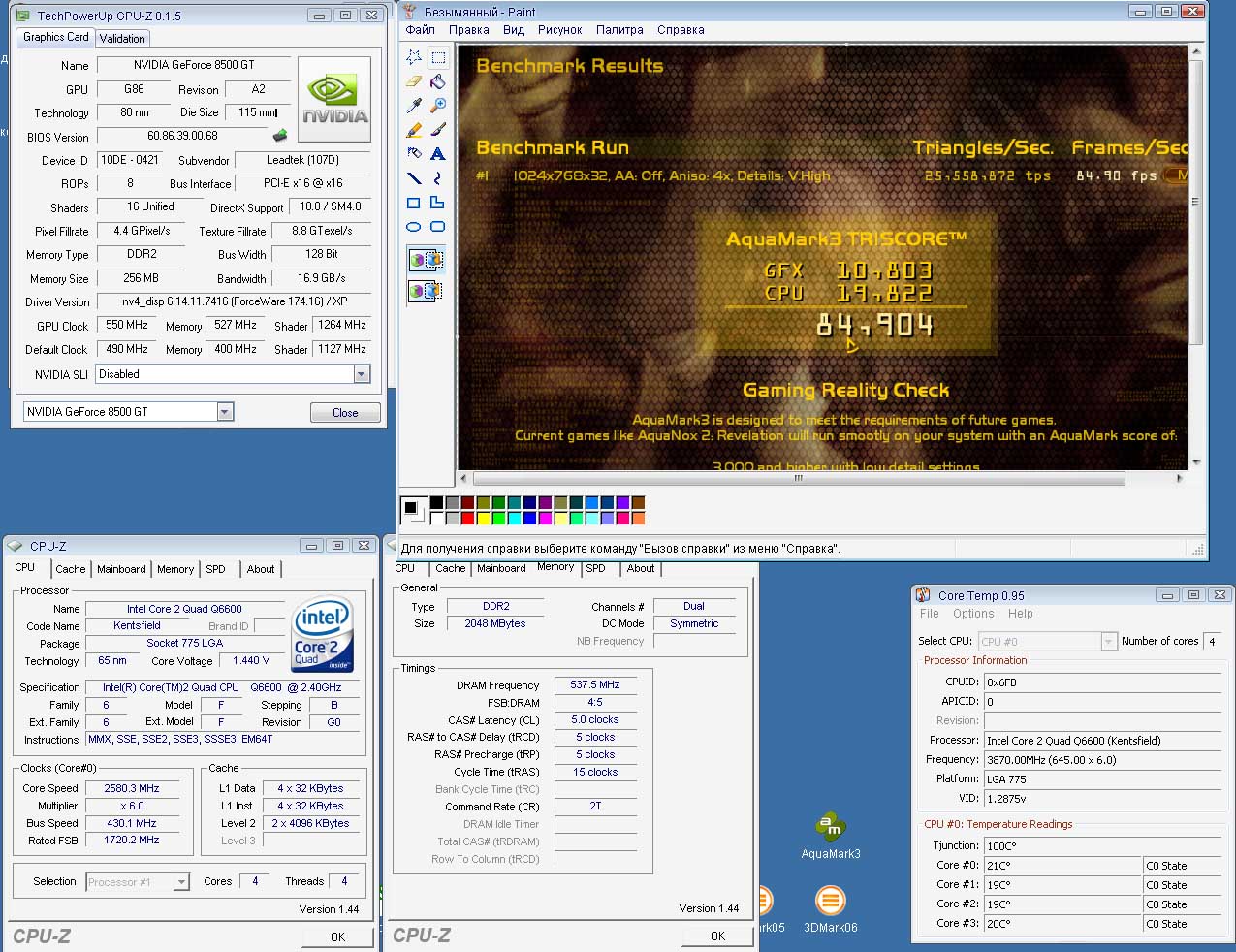Pick the Airbrush spray tool in Paint
Viewport: 1236px width, 952px height.
tap(414, 153)
